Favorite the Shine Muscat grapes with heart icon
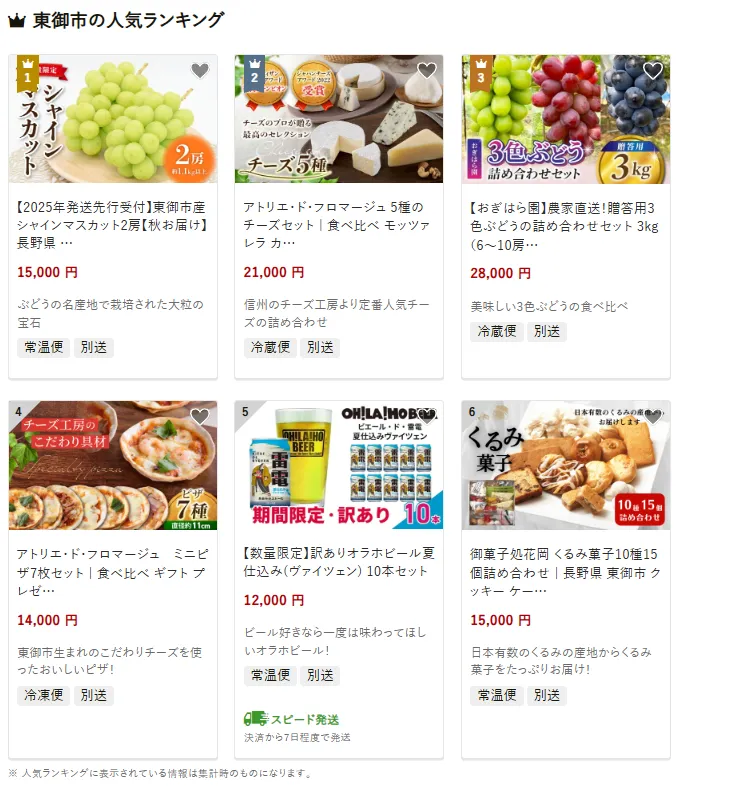This screenshot has height=795, width=751. 200,70
